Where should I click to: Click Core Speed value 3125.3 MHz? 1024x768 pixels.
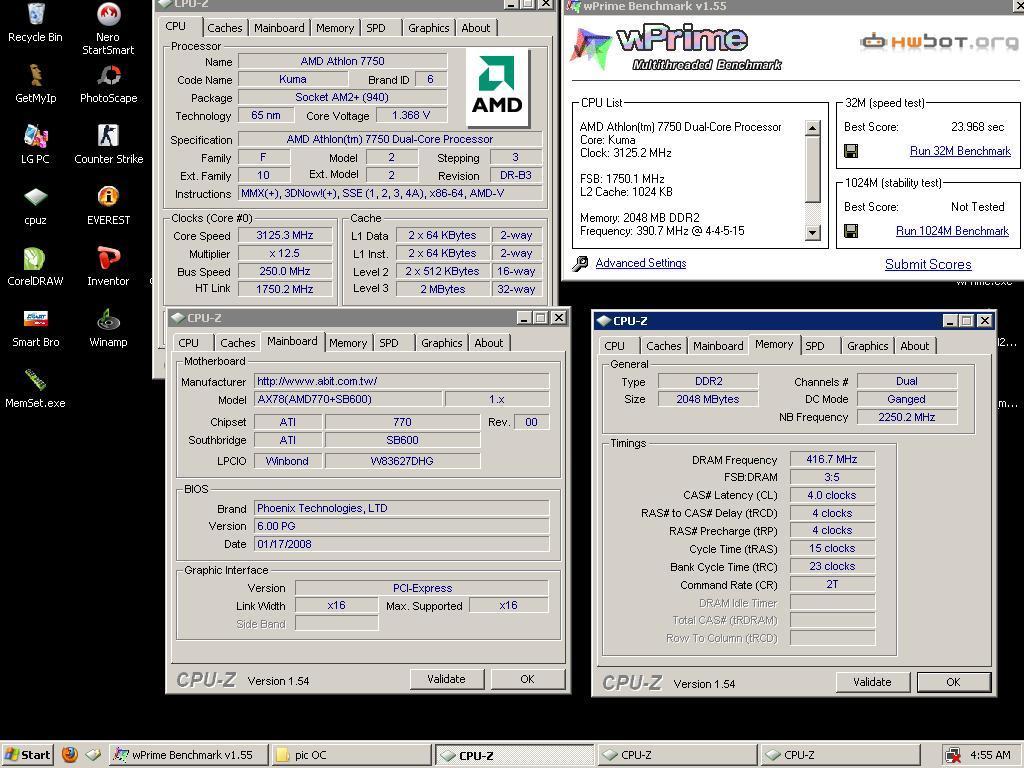click(x=285, y=235)
